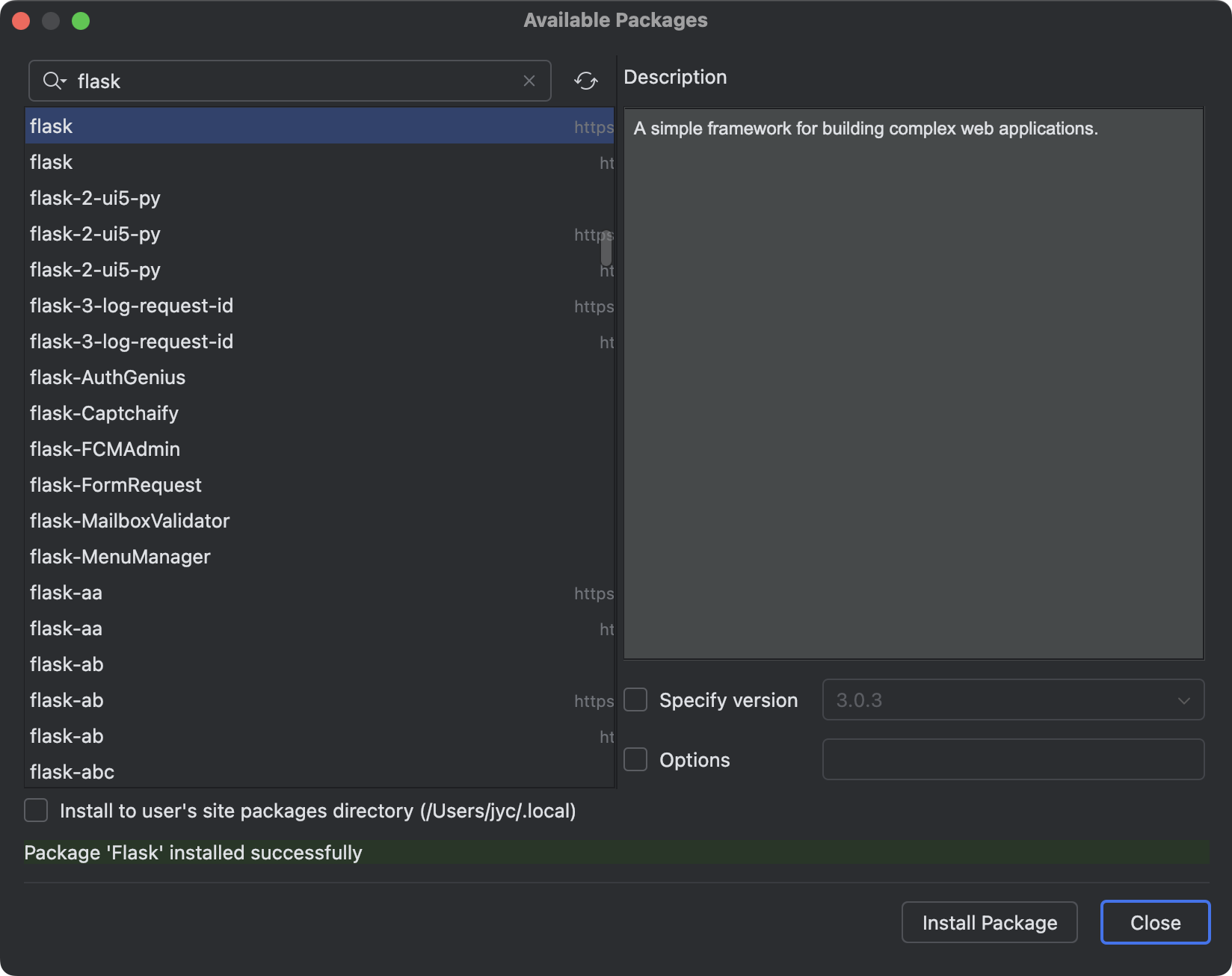Select flask-aa row with https link
Viewport: 1232px width, 976px height.
[319, 592]
